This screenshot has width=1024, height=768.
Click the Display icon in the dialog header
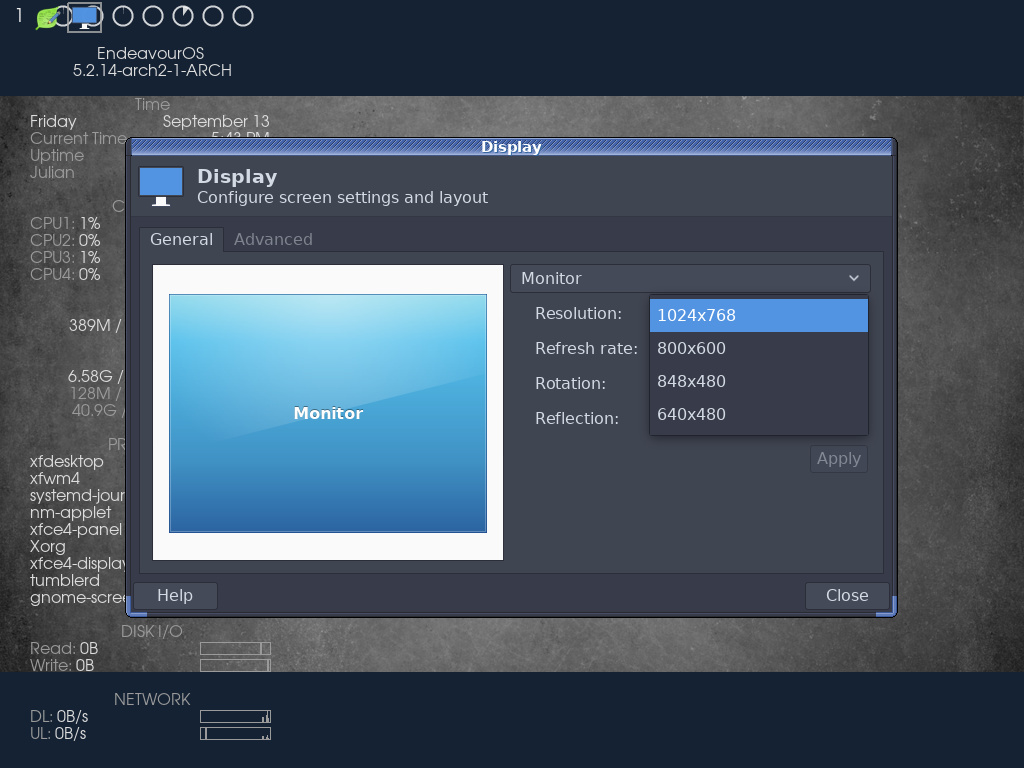click(160, 185)
